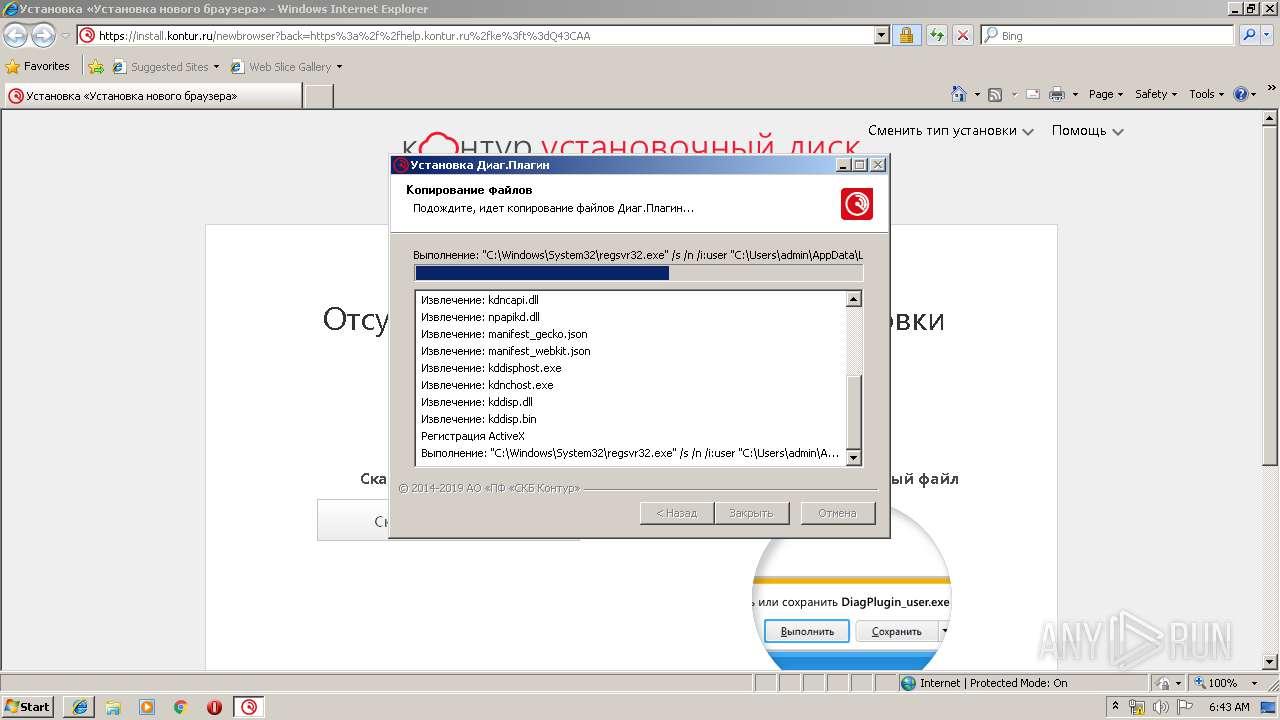Click the Print icon

tap(1057, 94)
